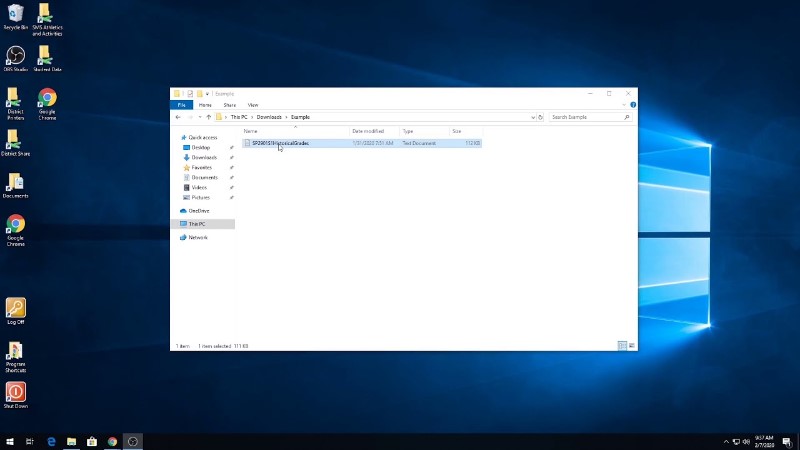Click Downloads in the address breadcrumb
The height and width of the screenshot is (450, 800).
click(x=269, y=117)
